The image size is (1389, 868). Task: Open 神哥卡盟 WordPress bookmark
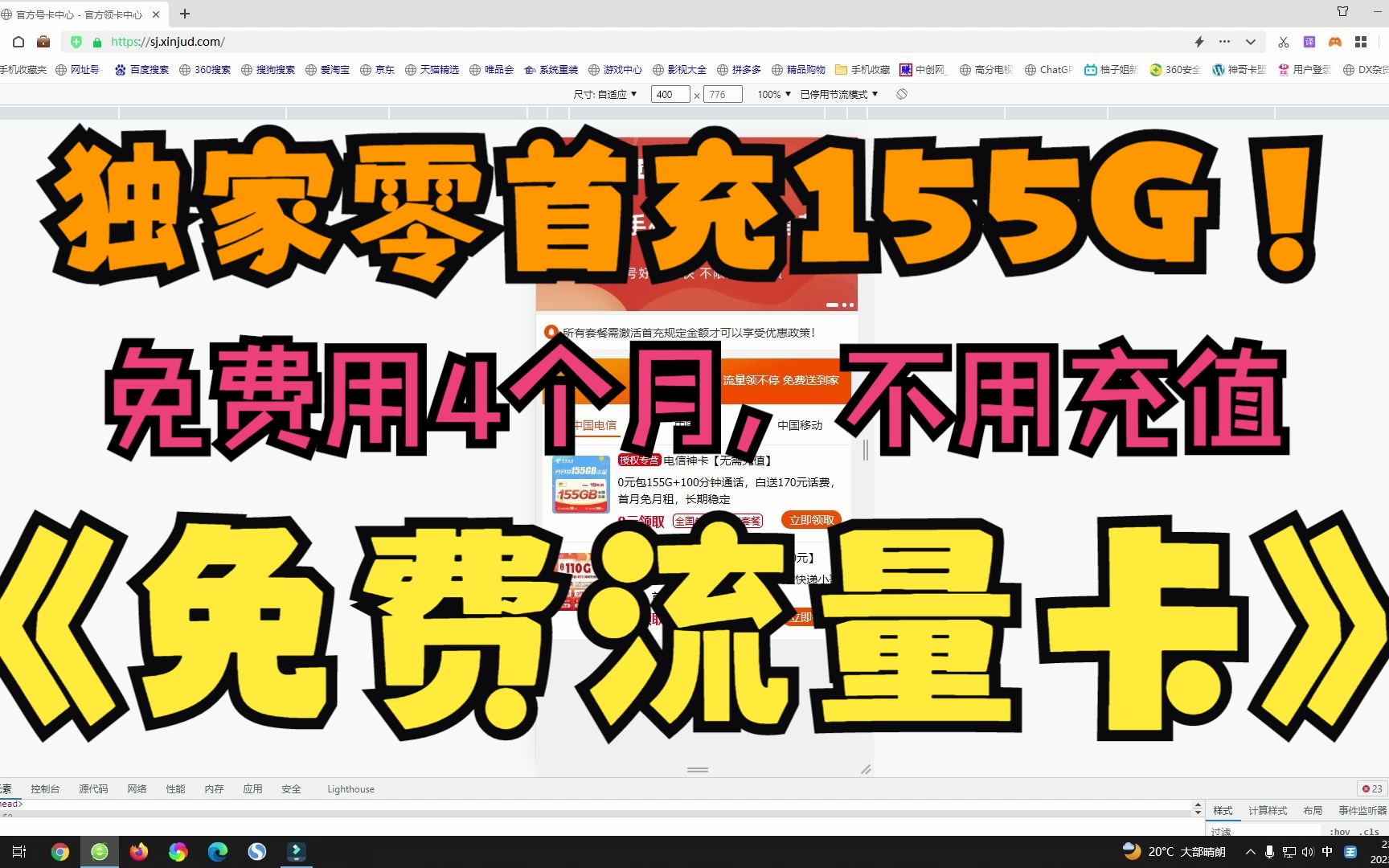tap(1239, 70)
